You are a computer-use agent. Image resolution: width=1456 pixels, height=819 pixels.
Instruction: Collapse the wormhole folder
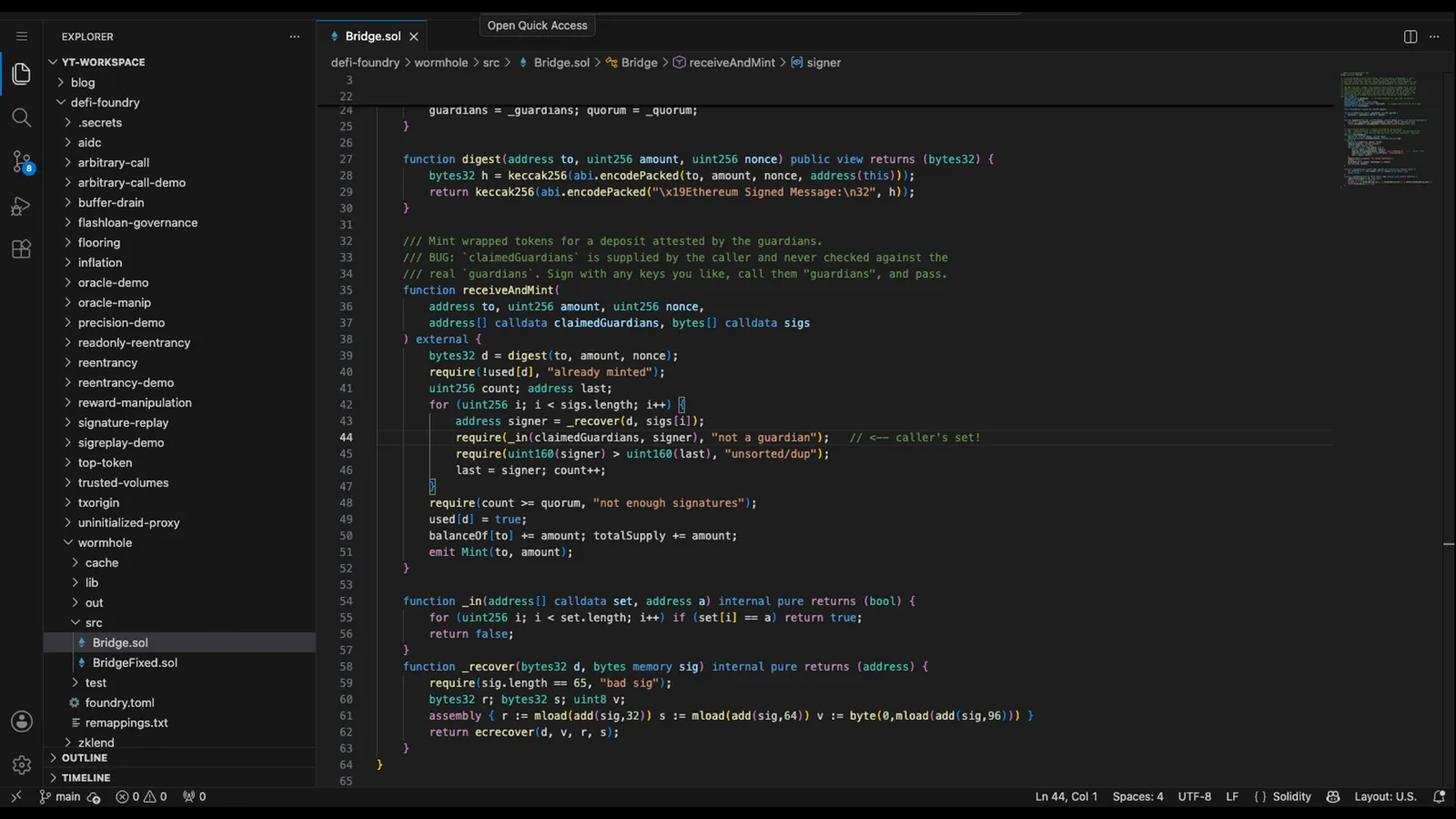(x=105, y=542)
